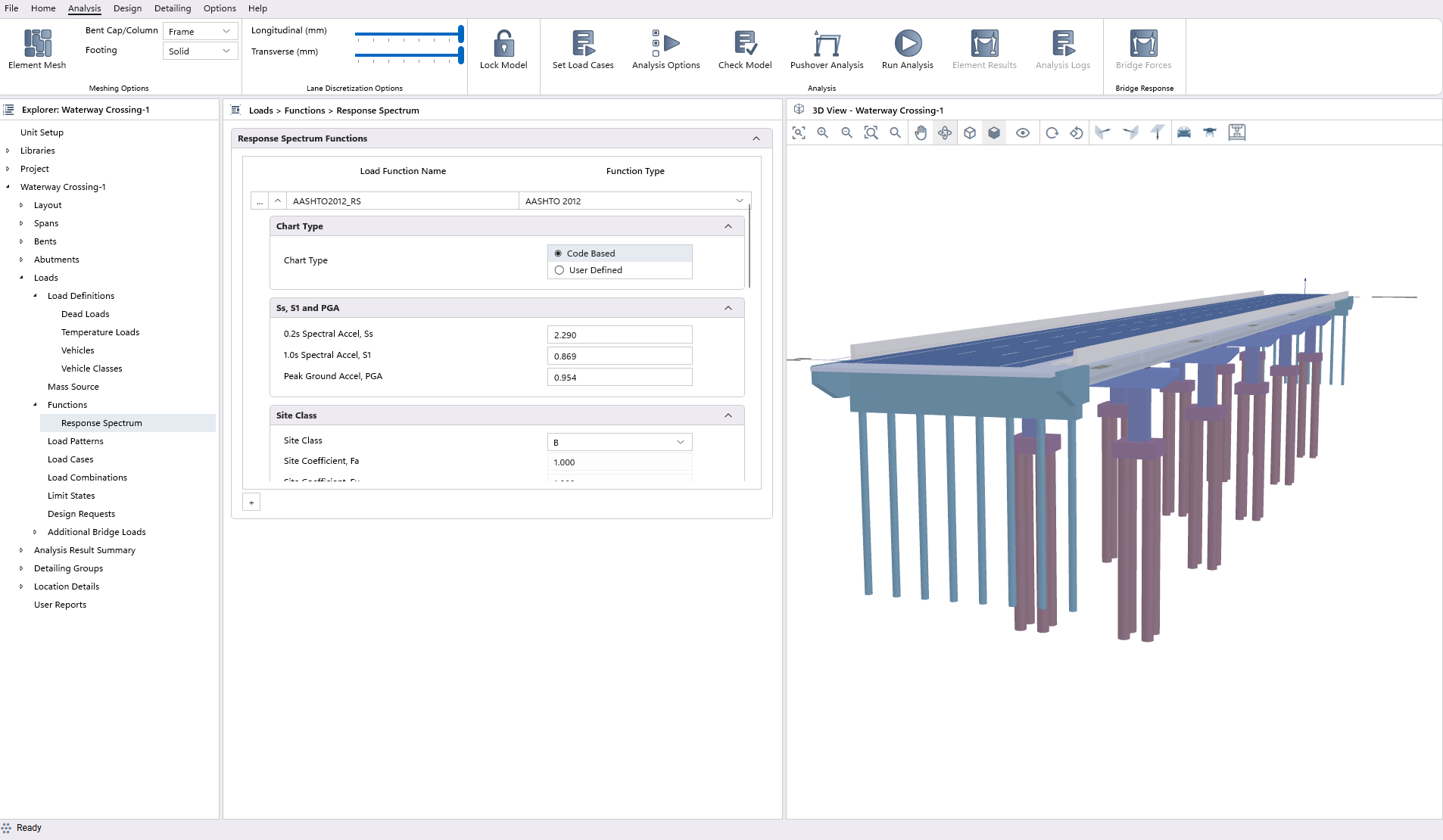
Task: Open the Design menu
Action: click(127, 8)
